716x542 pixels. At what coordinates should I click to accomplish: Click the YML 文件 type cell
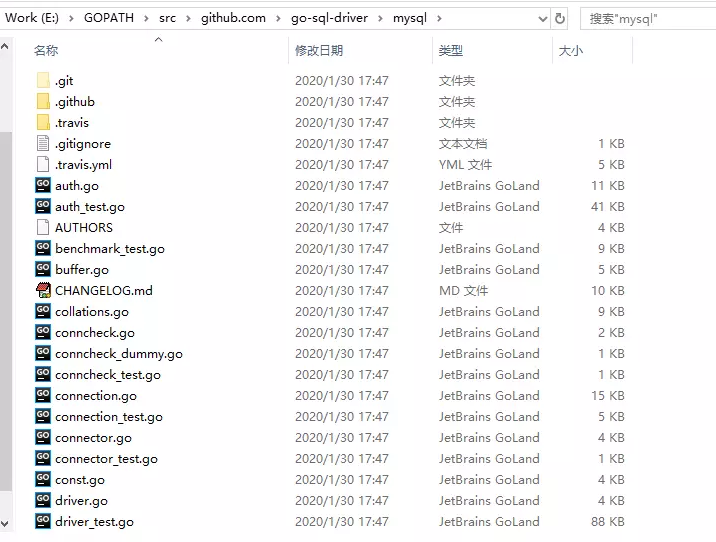(465, 164)
